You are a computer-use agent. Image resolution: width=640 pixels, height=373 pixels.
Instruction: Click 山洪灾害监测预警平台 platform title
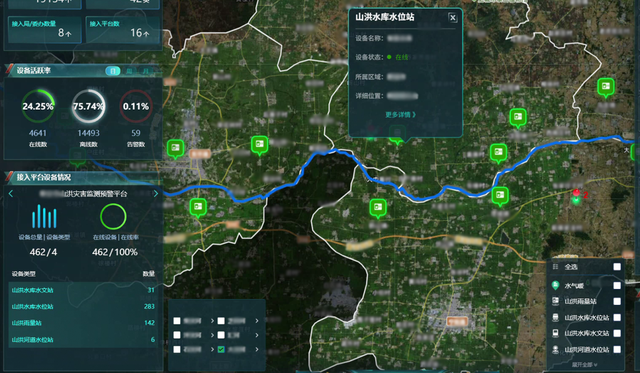point(83,193)
